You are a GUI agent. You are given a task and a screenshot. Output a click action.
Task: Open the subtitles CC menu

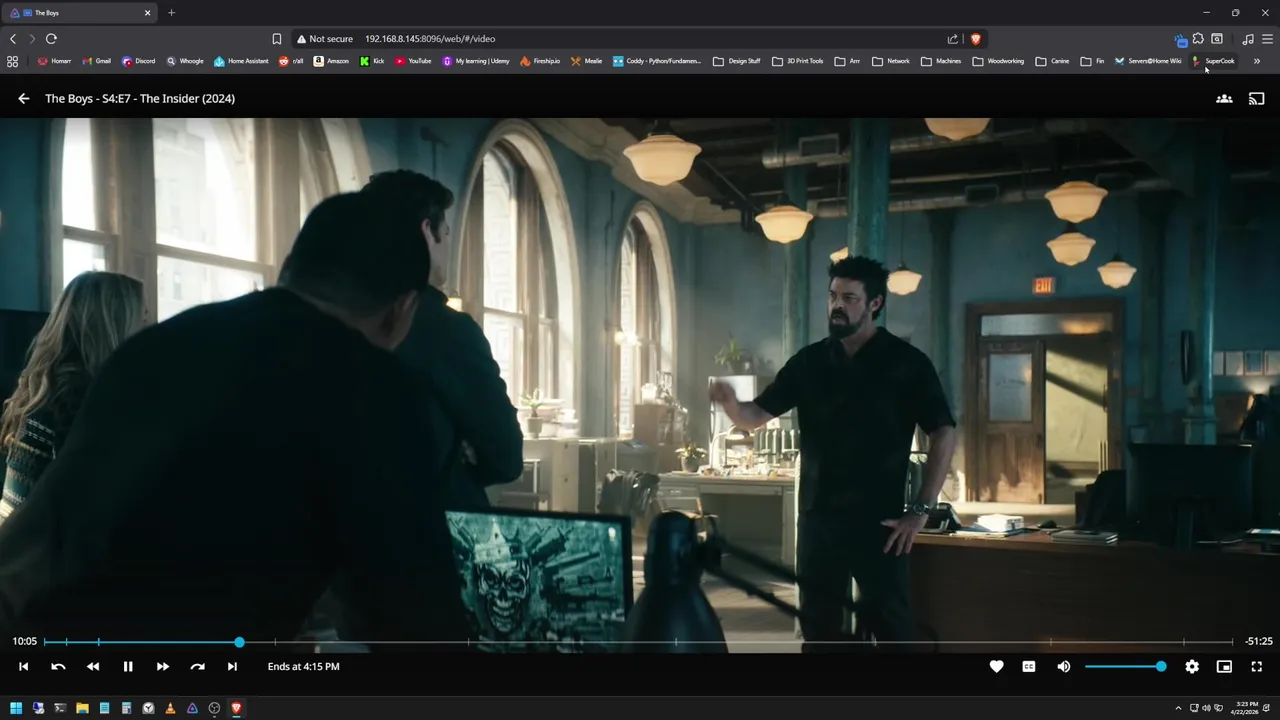point(1029,666)
